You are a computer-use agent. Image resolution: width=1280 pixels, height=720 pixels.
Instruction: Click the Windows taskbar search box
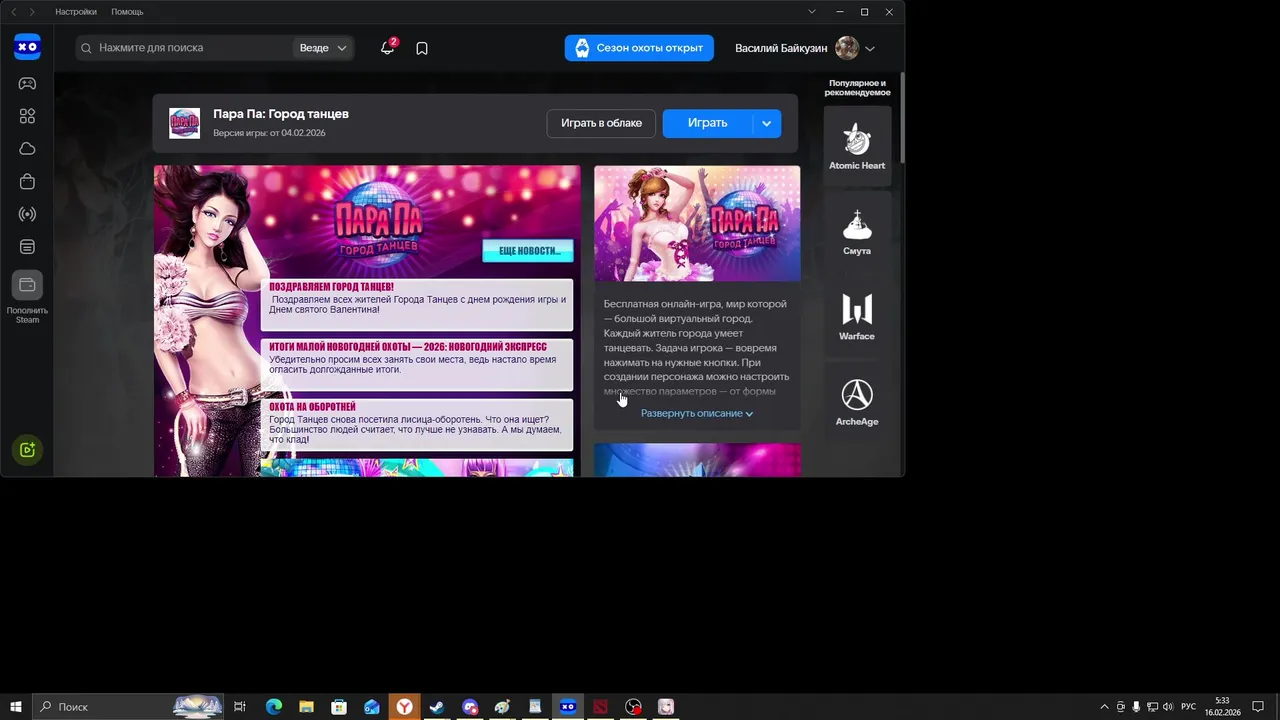click(128, 707)
